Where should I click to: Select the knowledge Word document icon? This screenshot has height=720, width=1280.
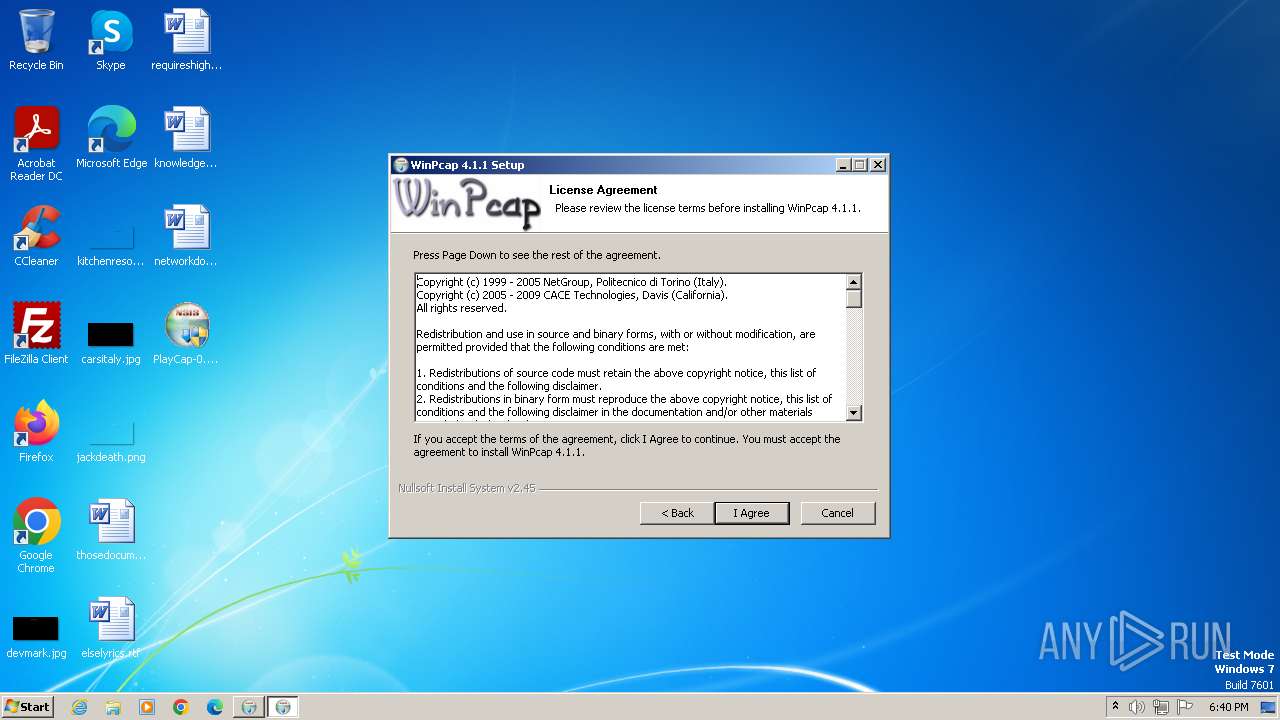(186, 138)
